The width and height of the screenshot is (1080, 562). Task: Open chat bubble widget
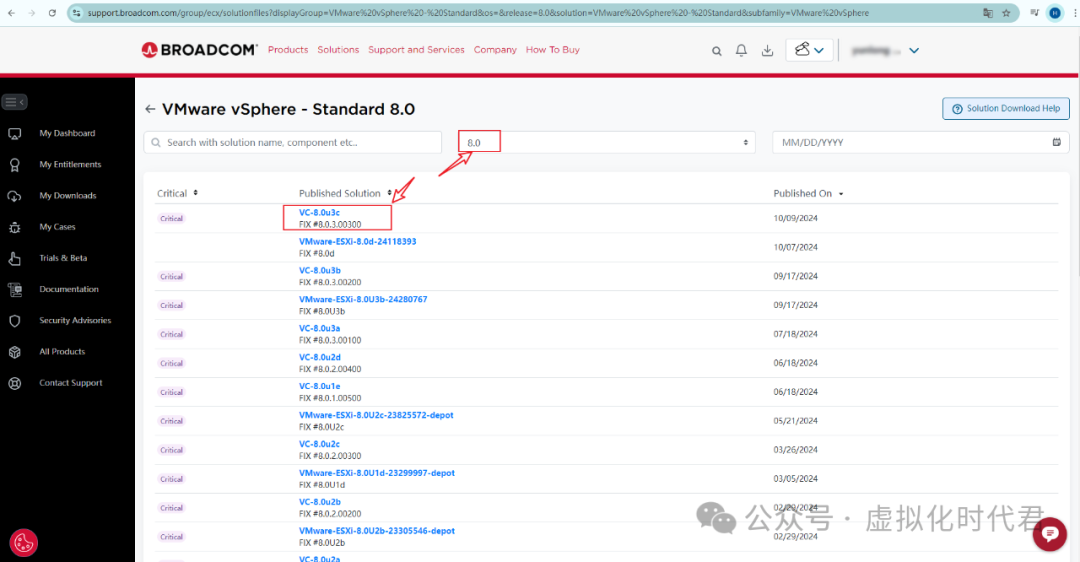click(1050, 534)
